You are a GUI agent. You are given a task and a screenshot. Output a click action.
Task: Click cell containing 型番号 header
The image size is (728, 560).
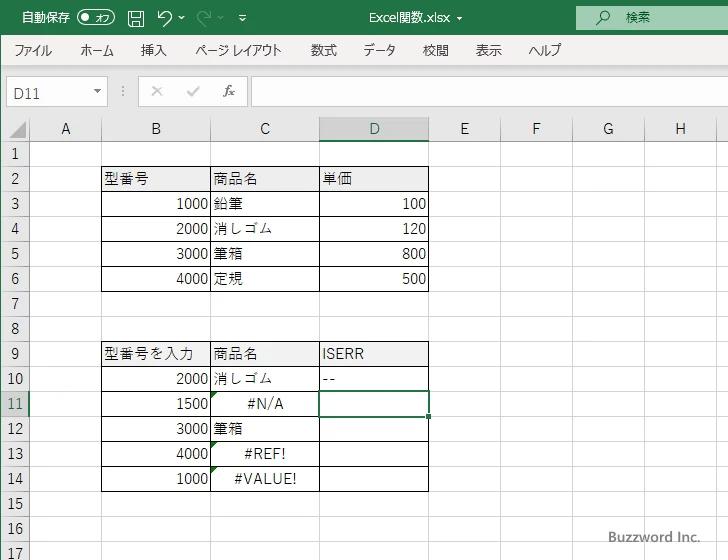click(x=156, y=179)
